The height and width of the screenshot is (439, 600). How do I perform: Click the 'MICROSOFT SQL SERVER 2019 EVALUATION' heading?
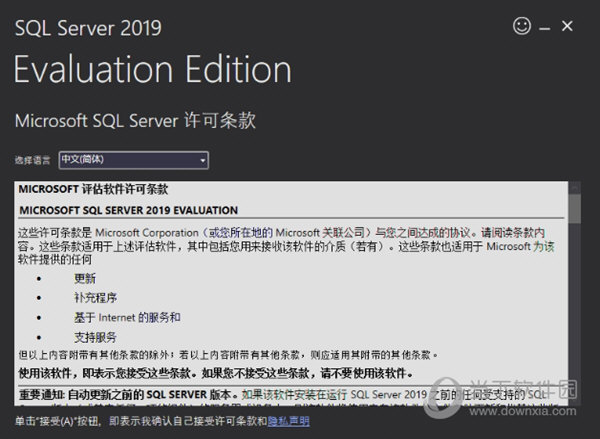pos(129,210)
